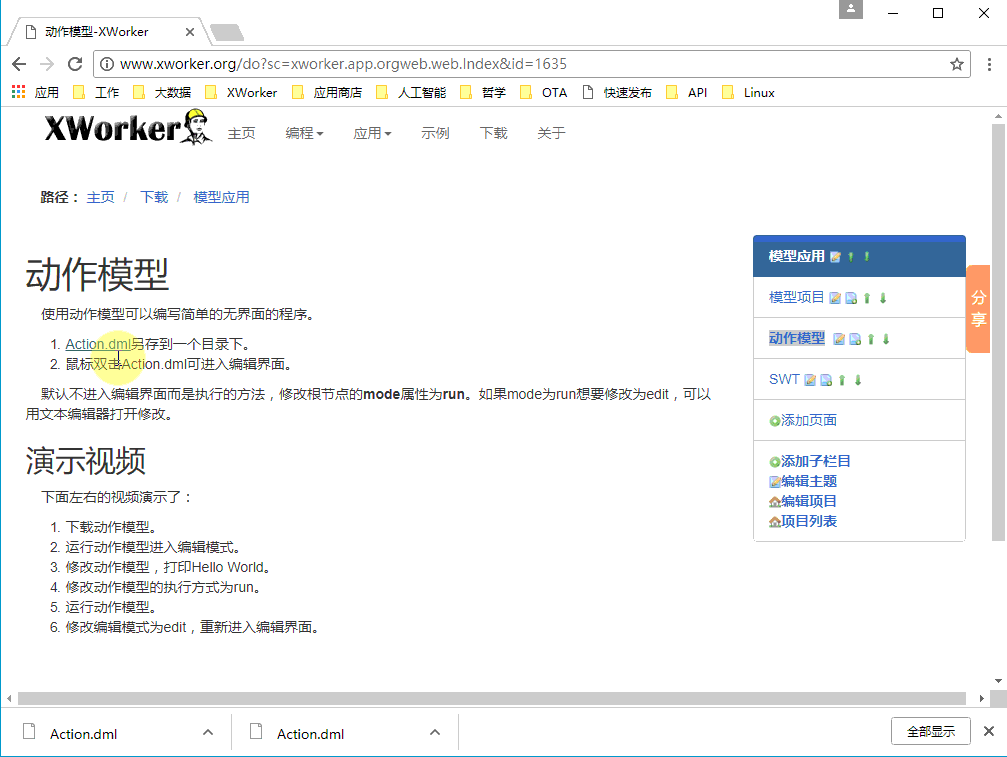Image resolution: width=1007 pixels, height=757 pixels.
Task: Open the XWorker bookmark folder
Action: [x=241, y=92]
